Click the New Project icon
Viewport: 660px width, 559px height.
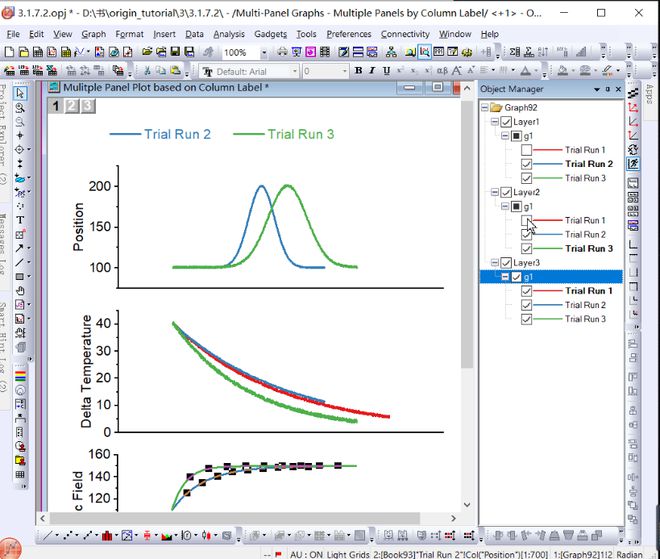(9, 52)
